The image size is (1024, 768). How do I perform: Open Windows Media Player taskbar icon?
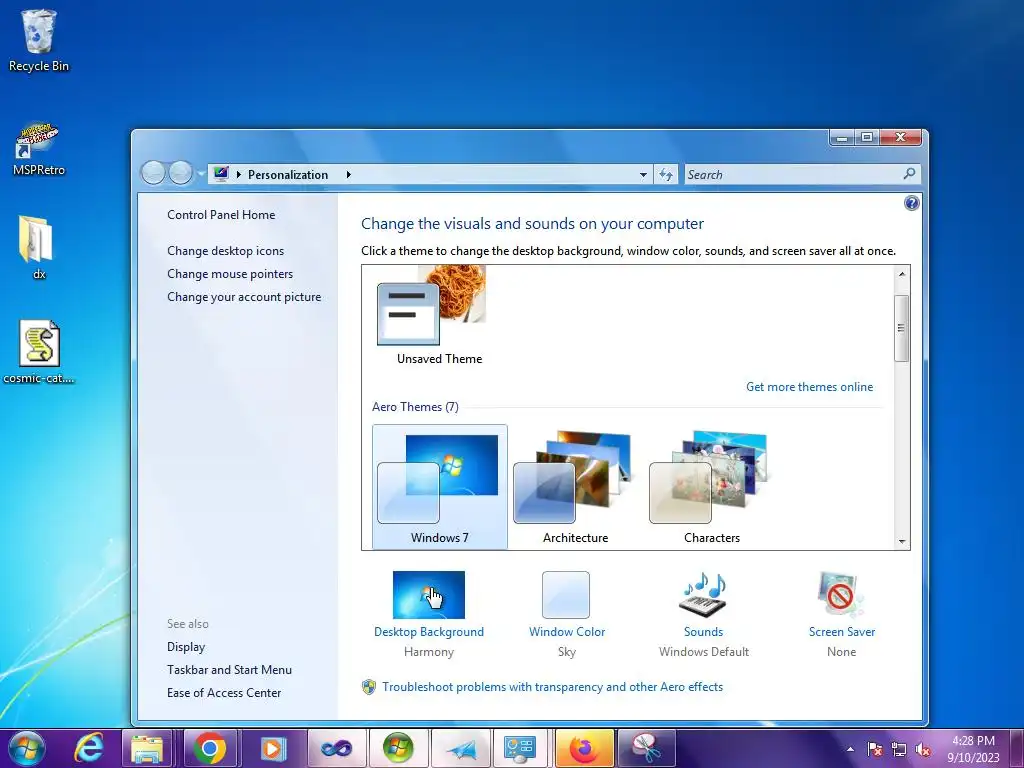(x=272, y=748)
